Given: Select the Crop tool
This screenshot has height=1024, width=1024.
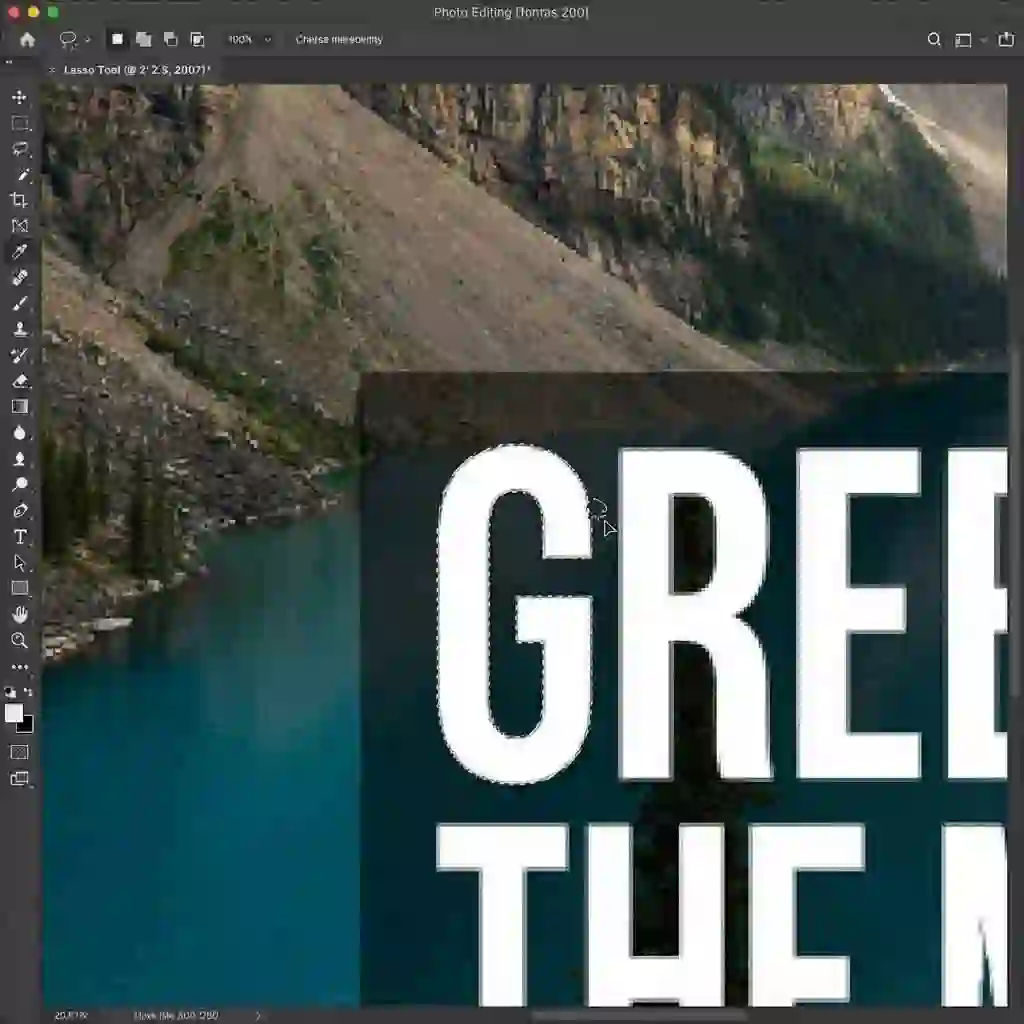Looking at the screenshot, I should click(20, 199).
